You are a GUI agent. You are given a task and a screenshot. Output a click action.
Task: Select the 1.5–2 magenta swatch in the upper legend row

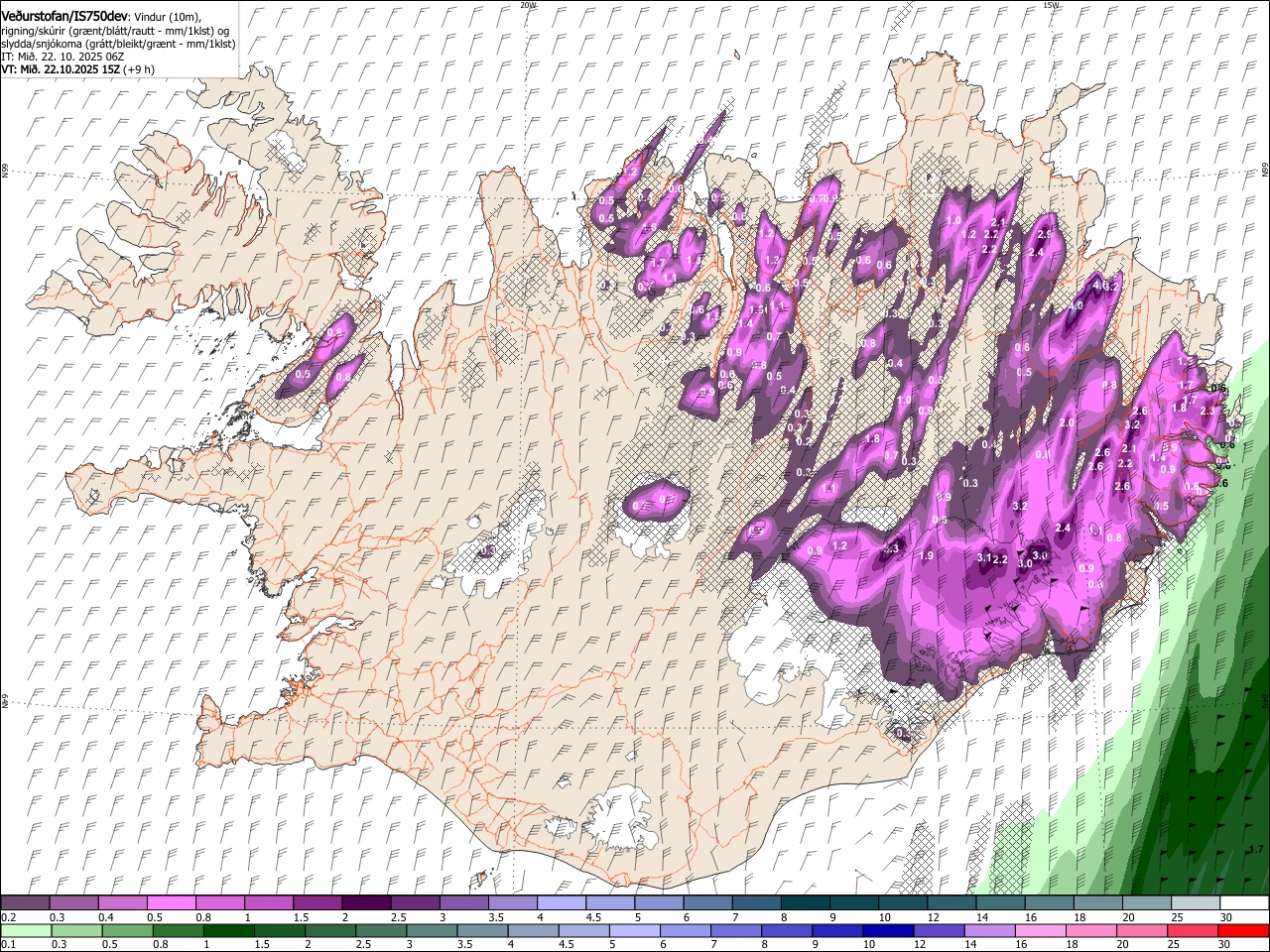pyautogui.click(x=317, y=903)
